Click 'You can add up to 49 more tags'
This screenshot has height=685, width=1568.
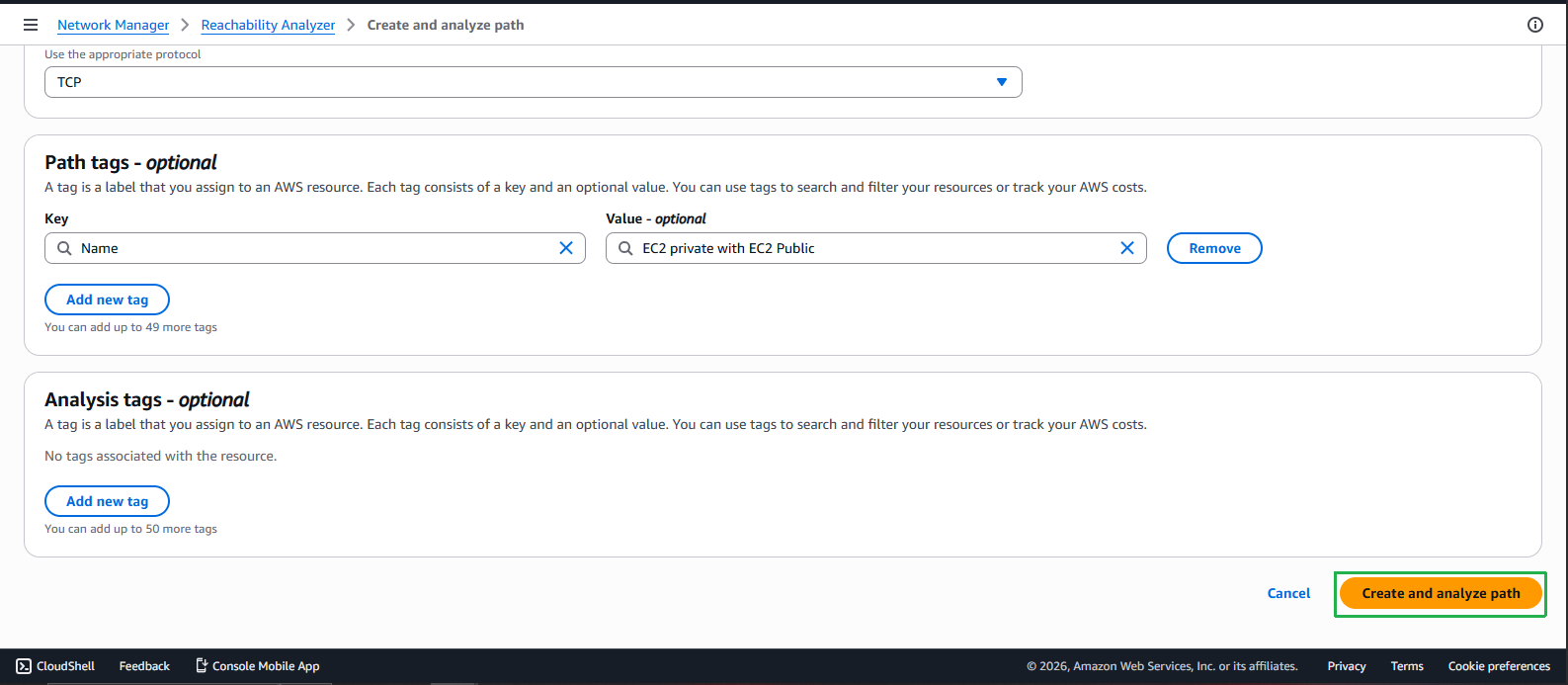pyautogui.click(x=130, y=327)
